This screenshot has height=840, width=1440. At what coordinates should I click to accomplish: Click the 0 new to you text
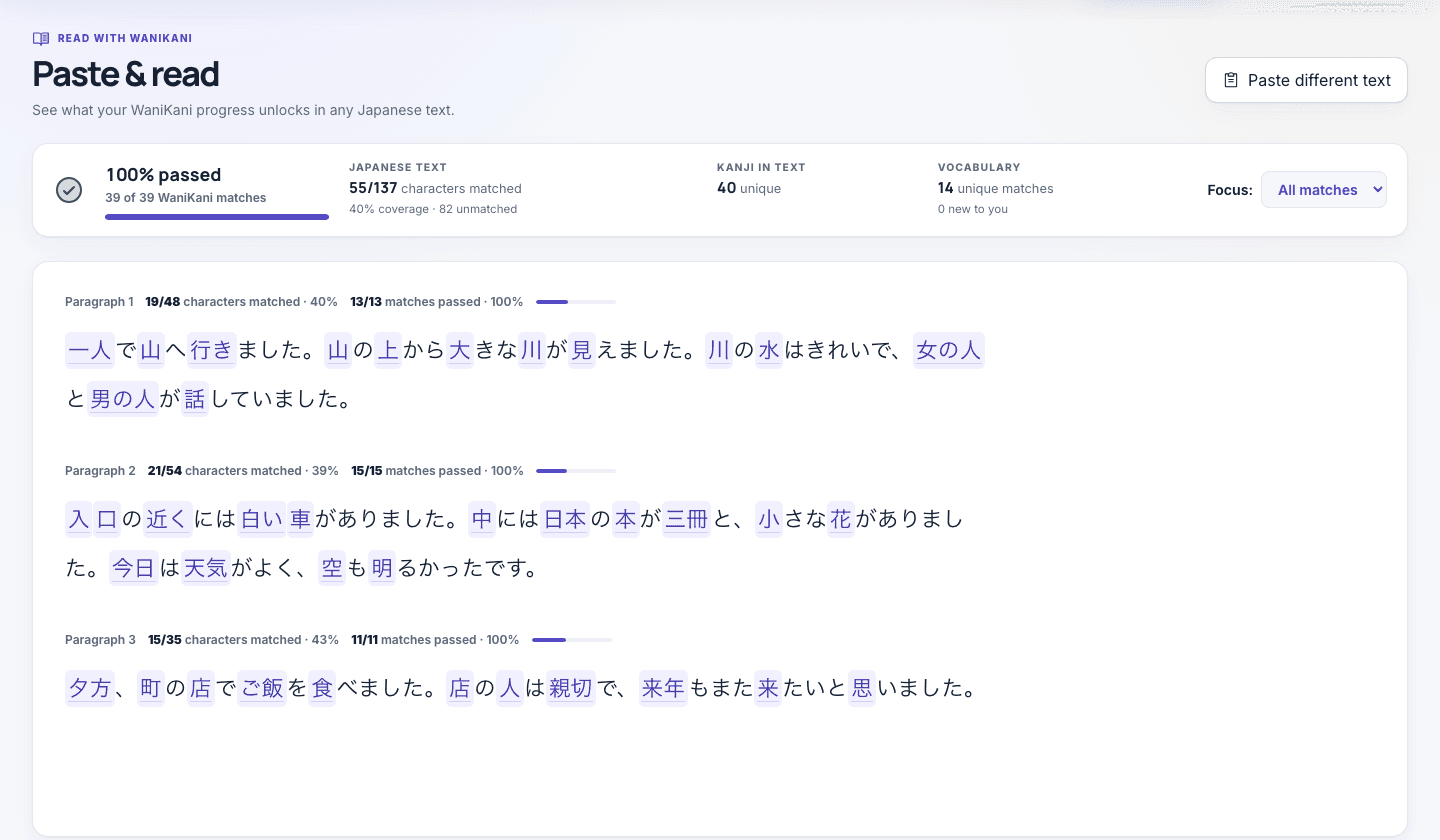[973, 209]
